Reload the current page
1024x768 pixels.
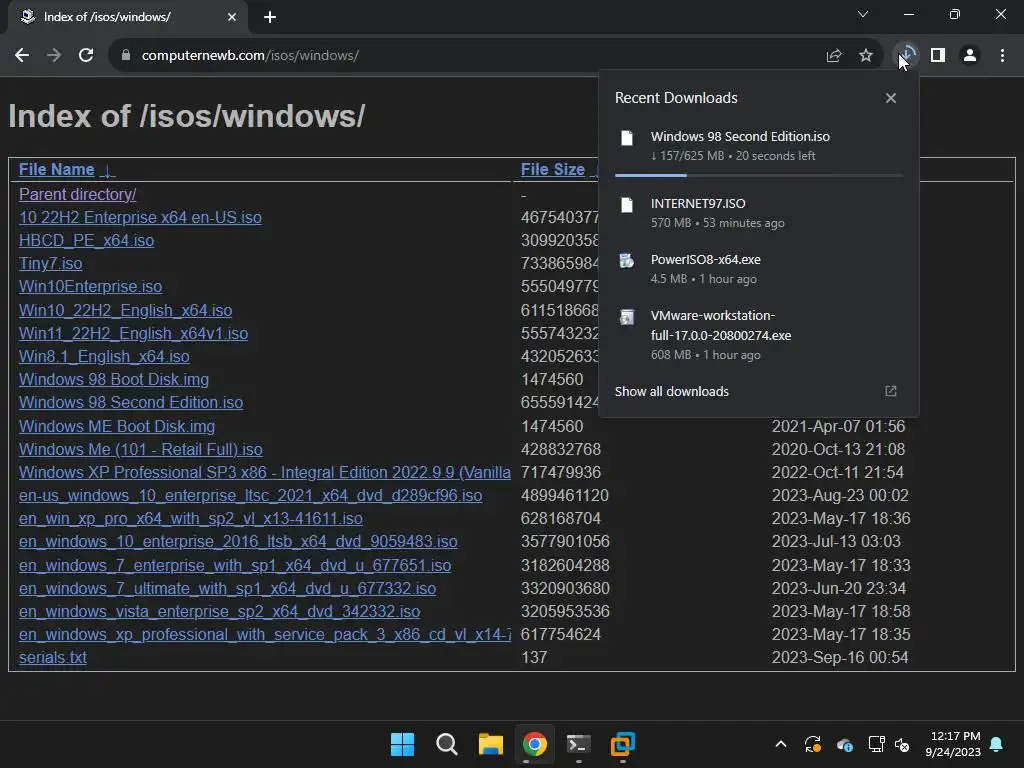click(x=86, y=56)
